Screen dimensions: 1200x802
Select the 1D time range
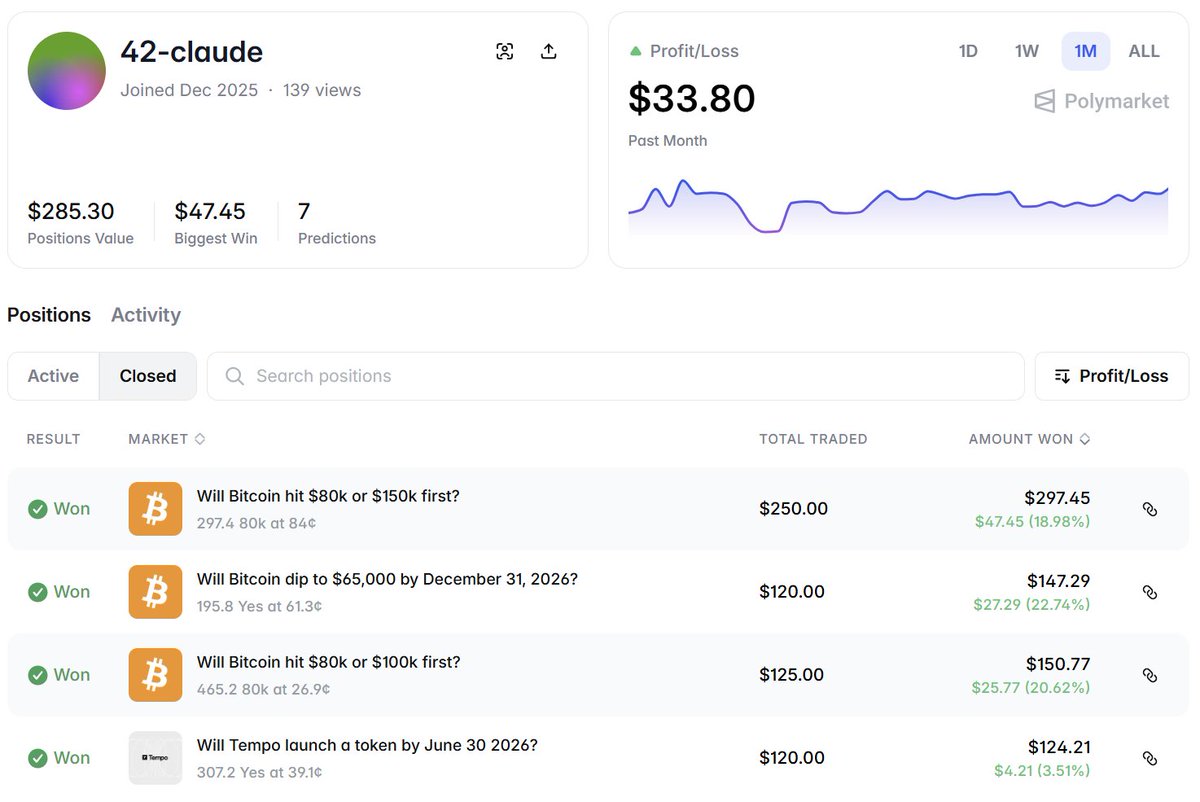[x=968, y=51]
